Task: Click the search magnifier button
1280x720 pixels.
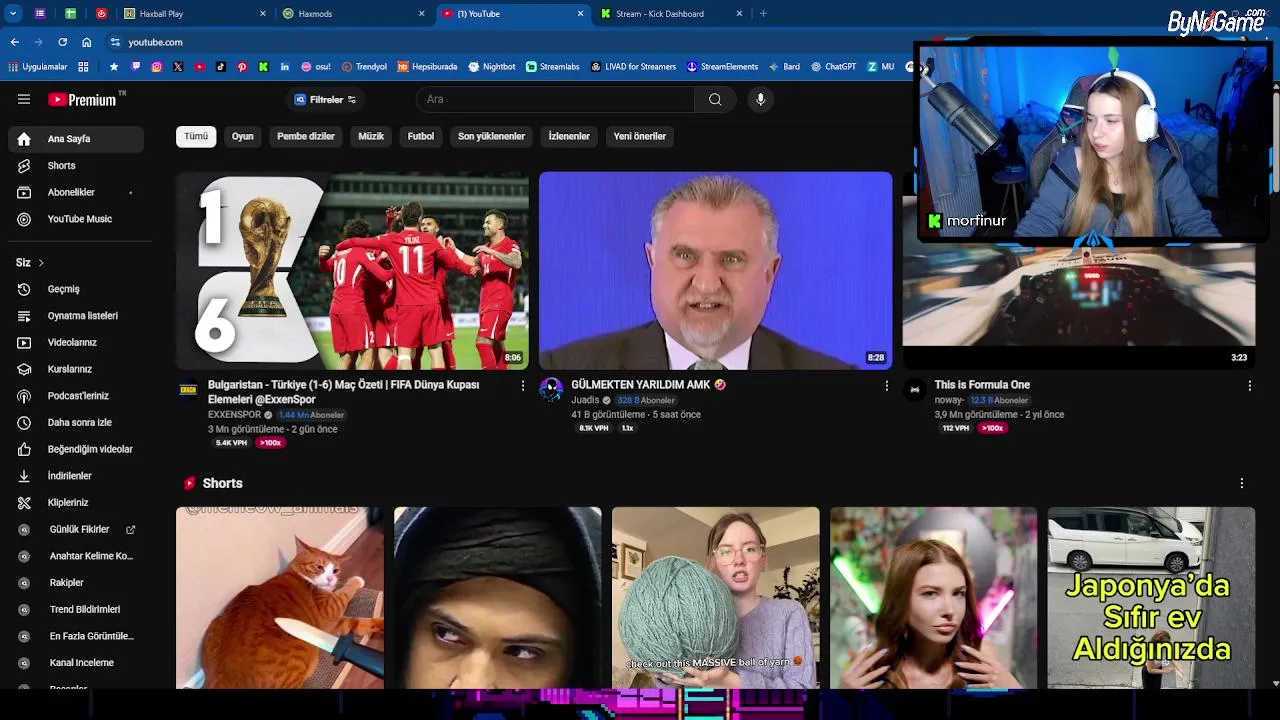Action: tap(715, 99)
